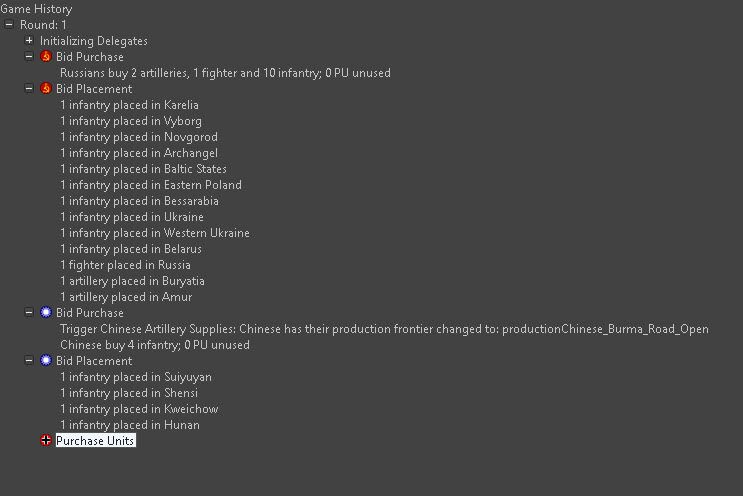Expand the Initializing Delegates node

click(x=29, y=41)
